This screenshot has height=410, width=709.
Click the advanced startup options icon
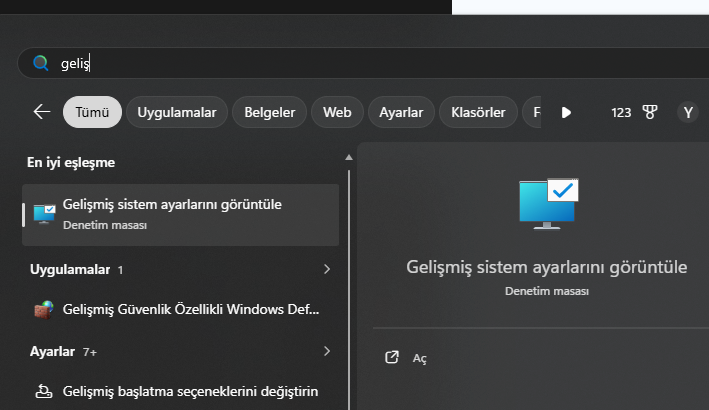pos(43,390)
